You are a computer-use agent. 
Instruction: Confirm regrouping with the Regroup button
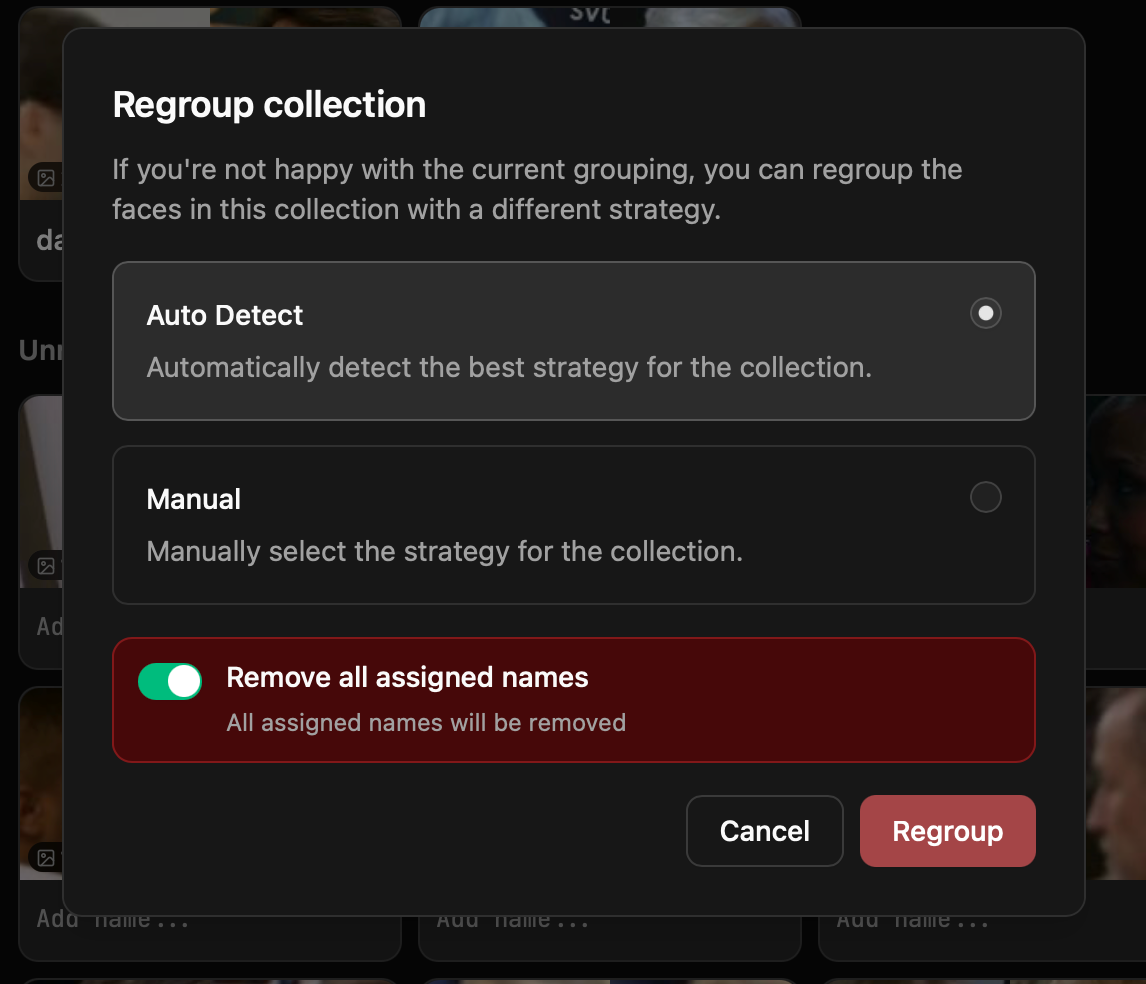[946, 831]
